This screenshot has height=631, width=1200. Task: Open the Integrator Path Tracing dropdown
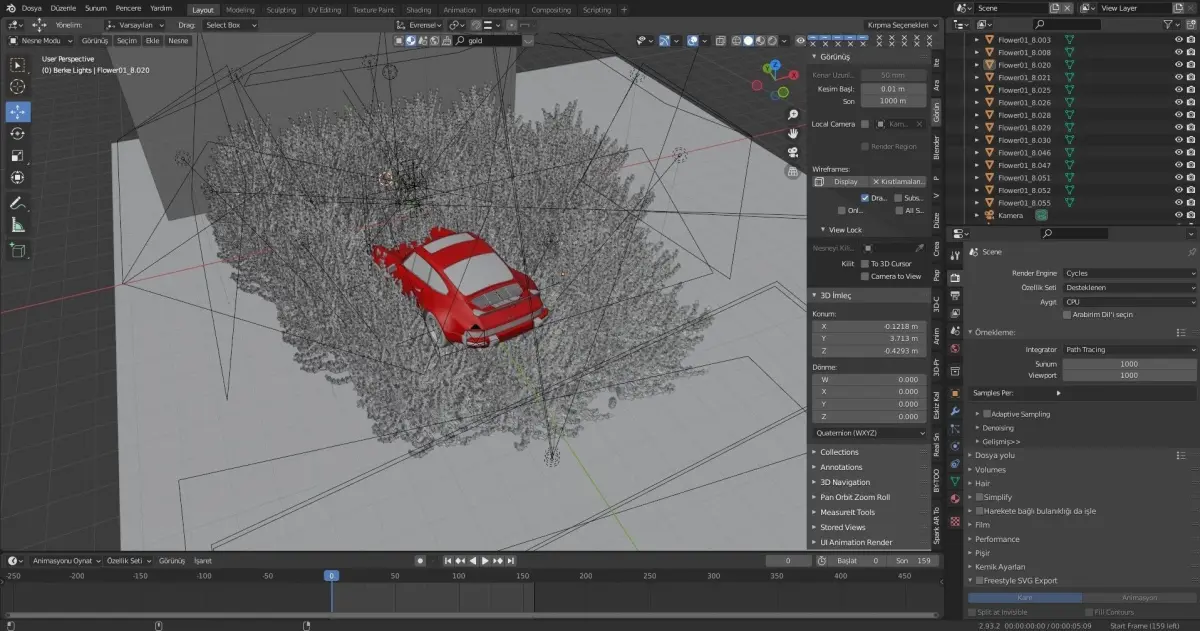[1129, 350]
